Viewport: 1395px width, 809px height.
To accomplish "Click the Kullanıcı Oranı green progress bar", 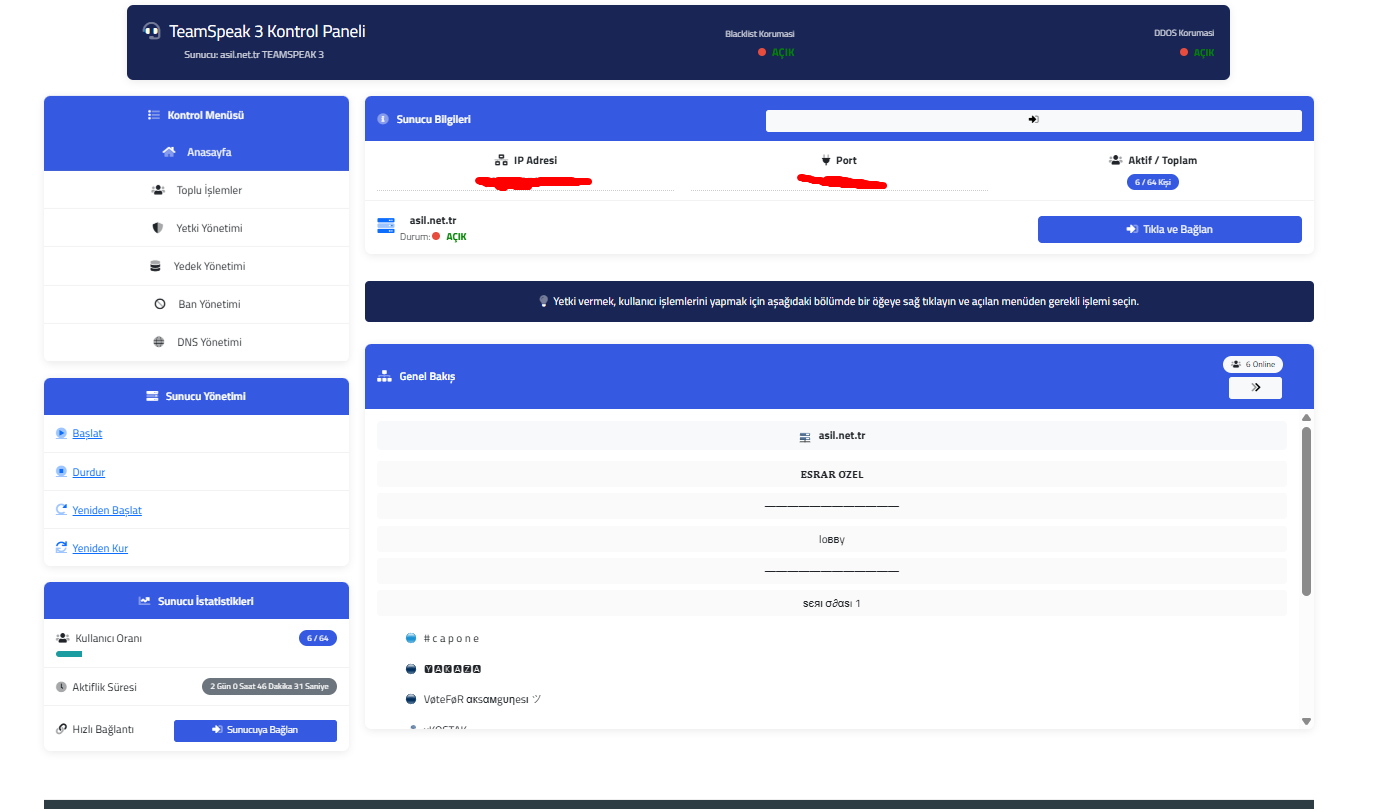I will (x=69, y=654).
